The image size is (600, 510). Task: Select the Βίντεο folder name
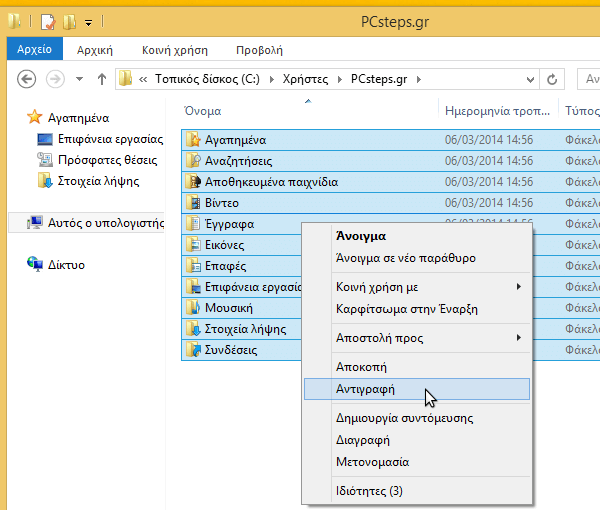pos(222,203)
